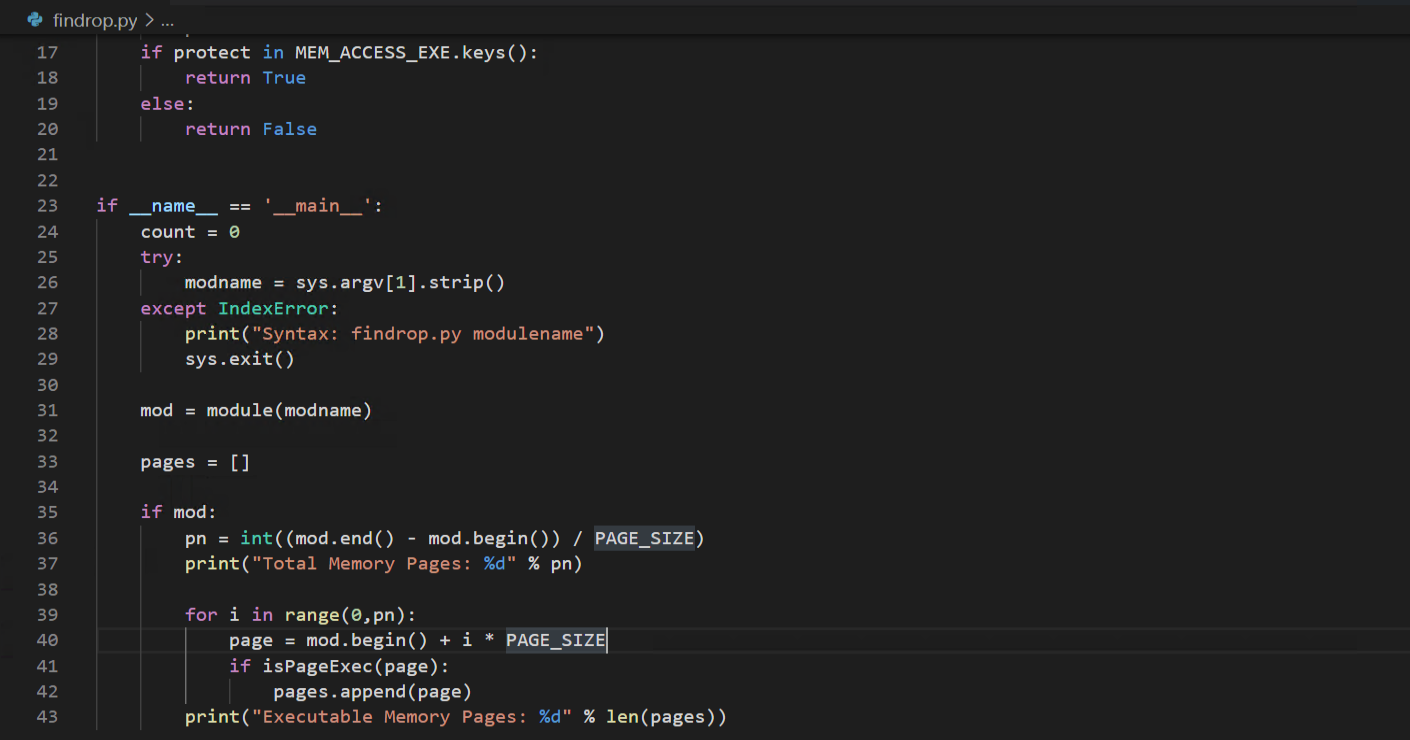Place cursor on MEM_ACCESS_EXE on line 17
Viewport: 1410px width, 740px height.
point(372,53)
